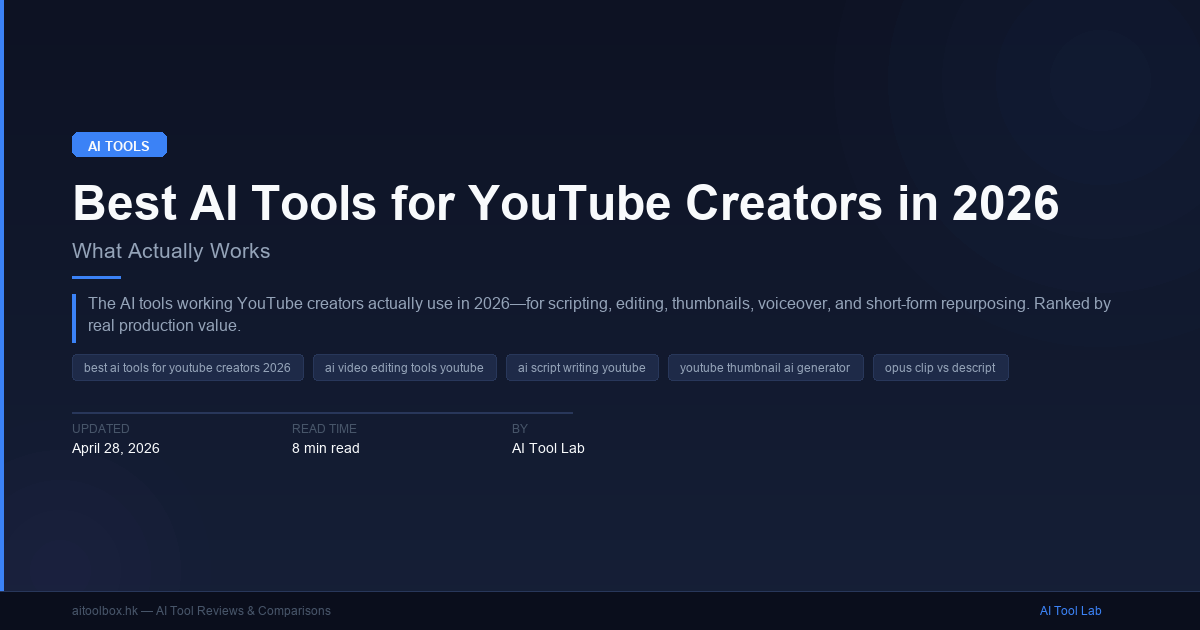Click the AI TOOLS category badge
Image resolution: width=1200 pixels, height=630 pixels.
pyautogui.click(x=119, y=145)
